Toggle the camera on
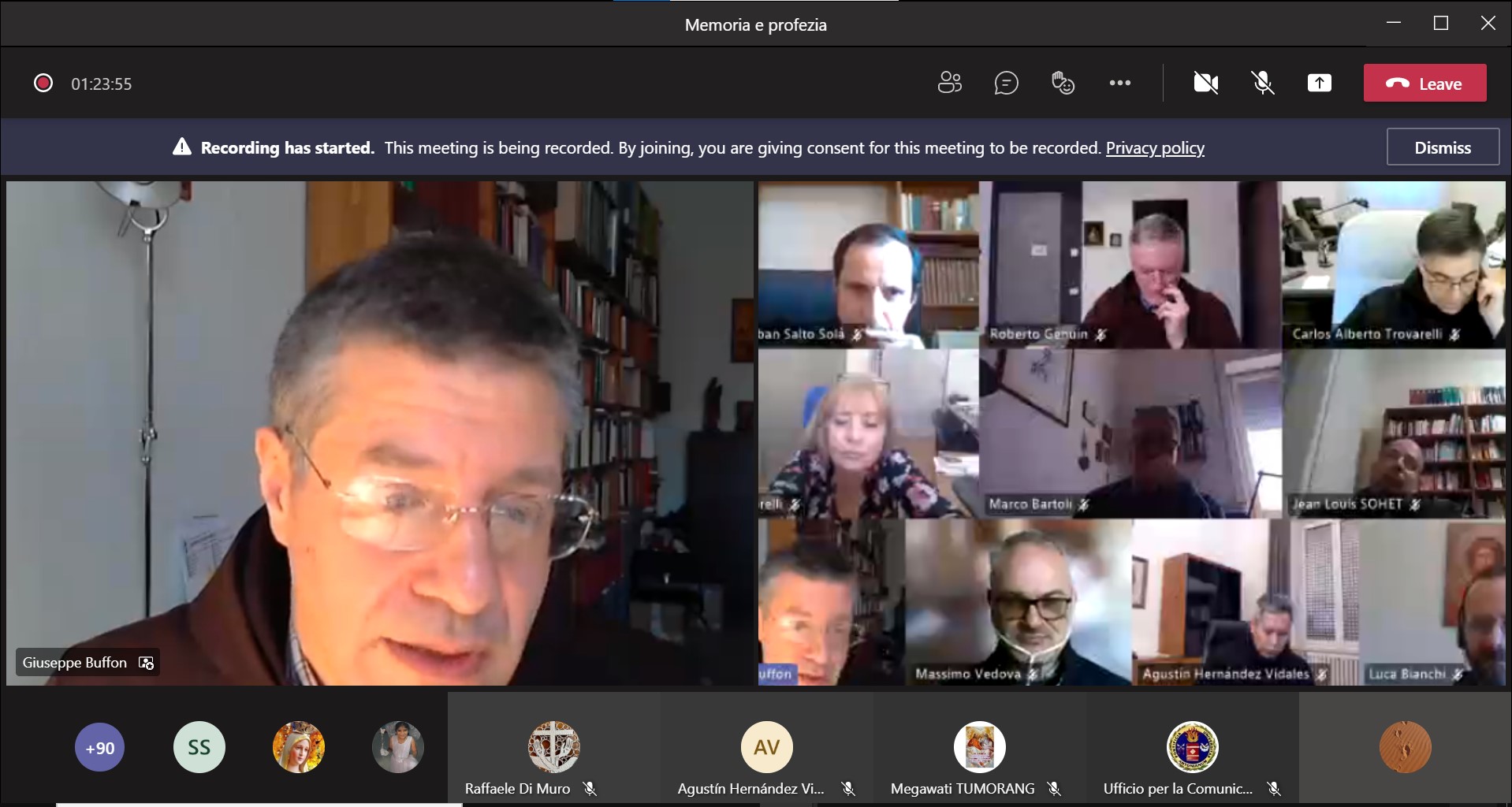This screenshot has width=1512, height=807. [x=1205, y=83]
